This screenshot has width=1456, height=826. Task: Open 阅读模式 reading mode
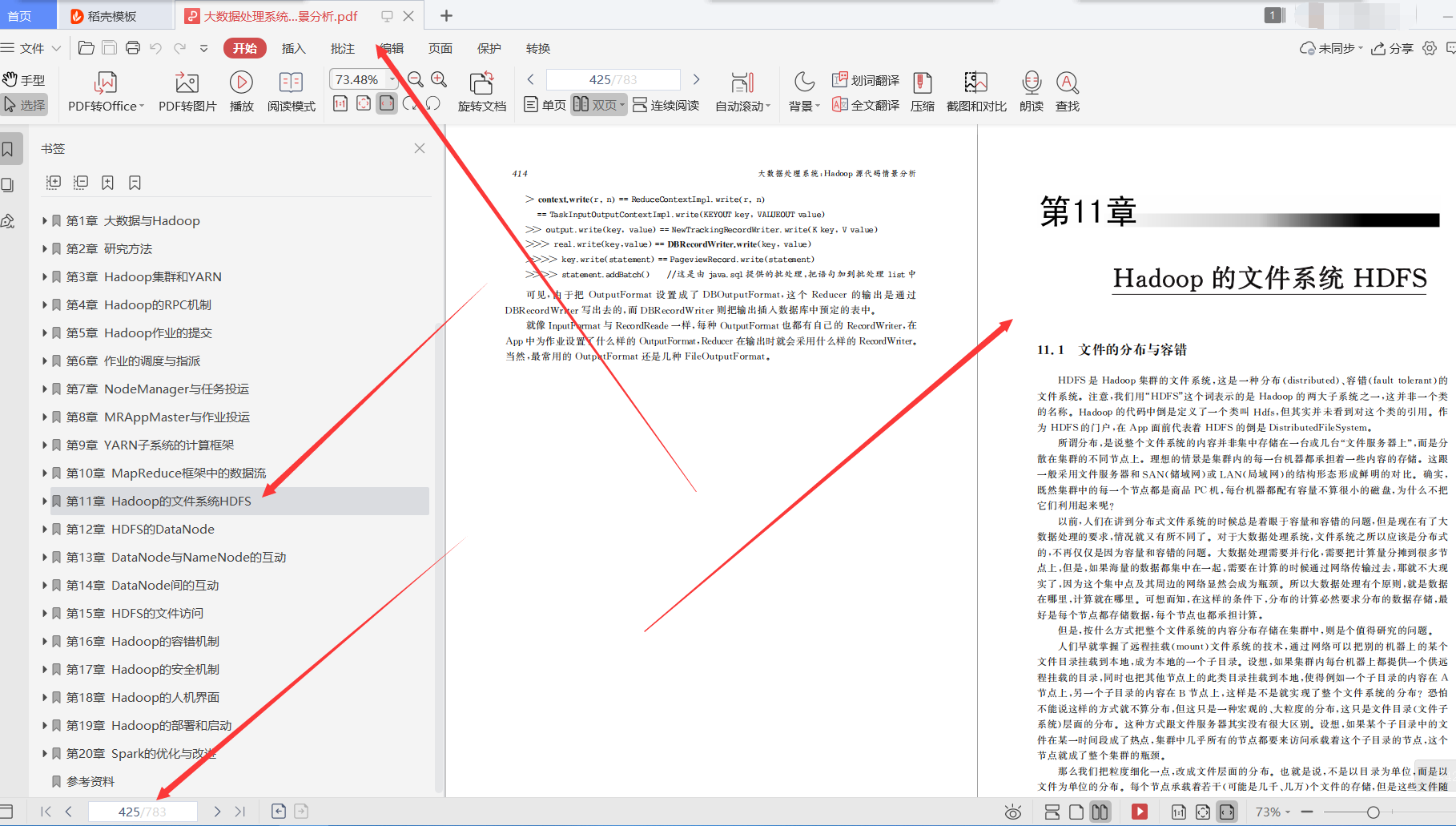coord(292,92)
